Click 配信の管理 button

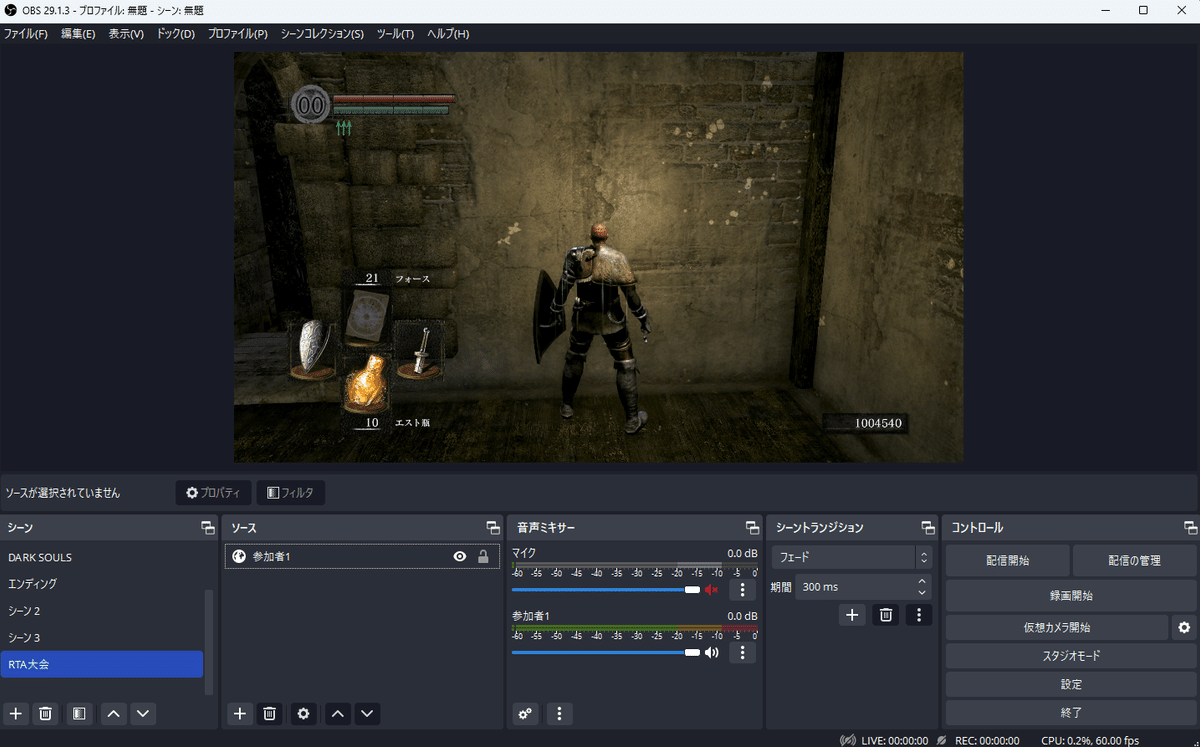pos(1134,561)
